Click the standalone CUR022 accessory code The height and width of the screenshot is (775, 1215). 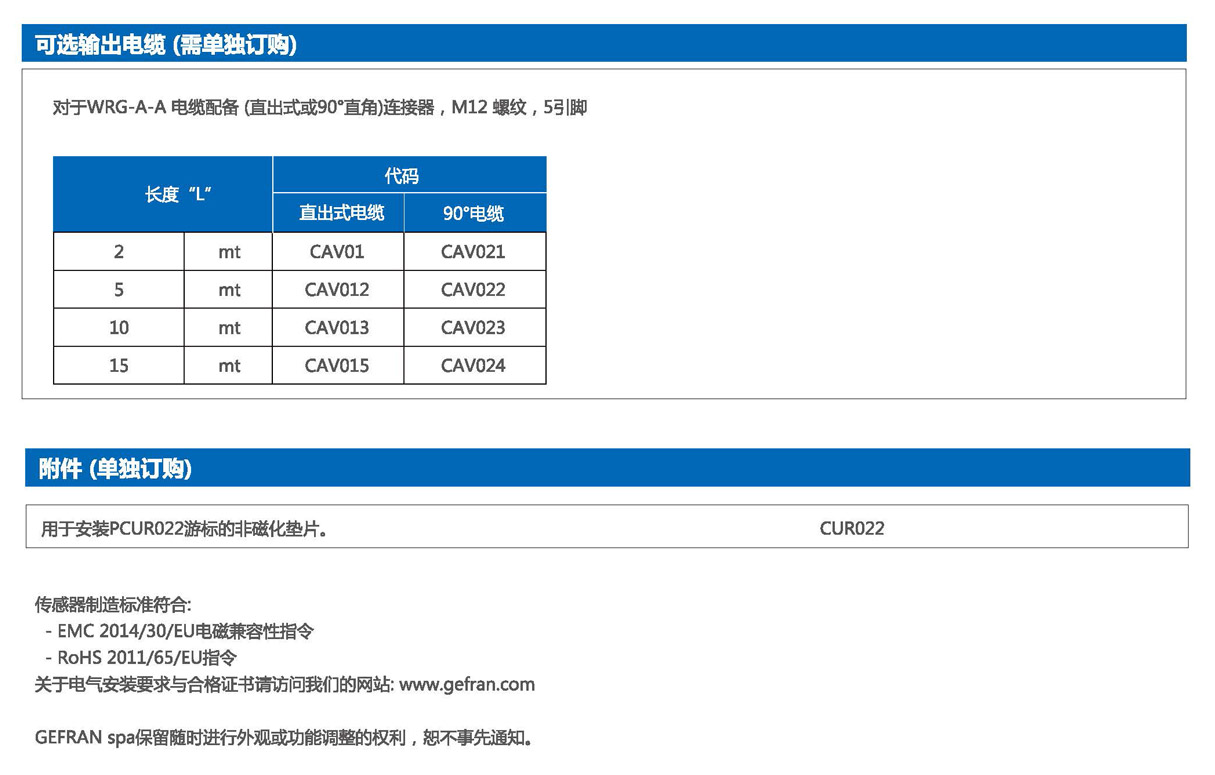(852, 529)
